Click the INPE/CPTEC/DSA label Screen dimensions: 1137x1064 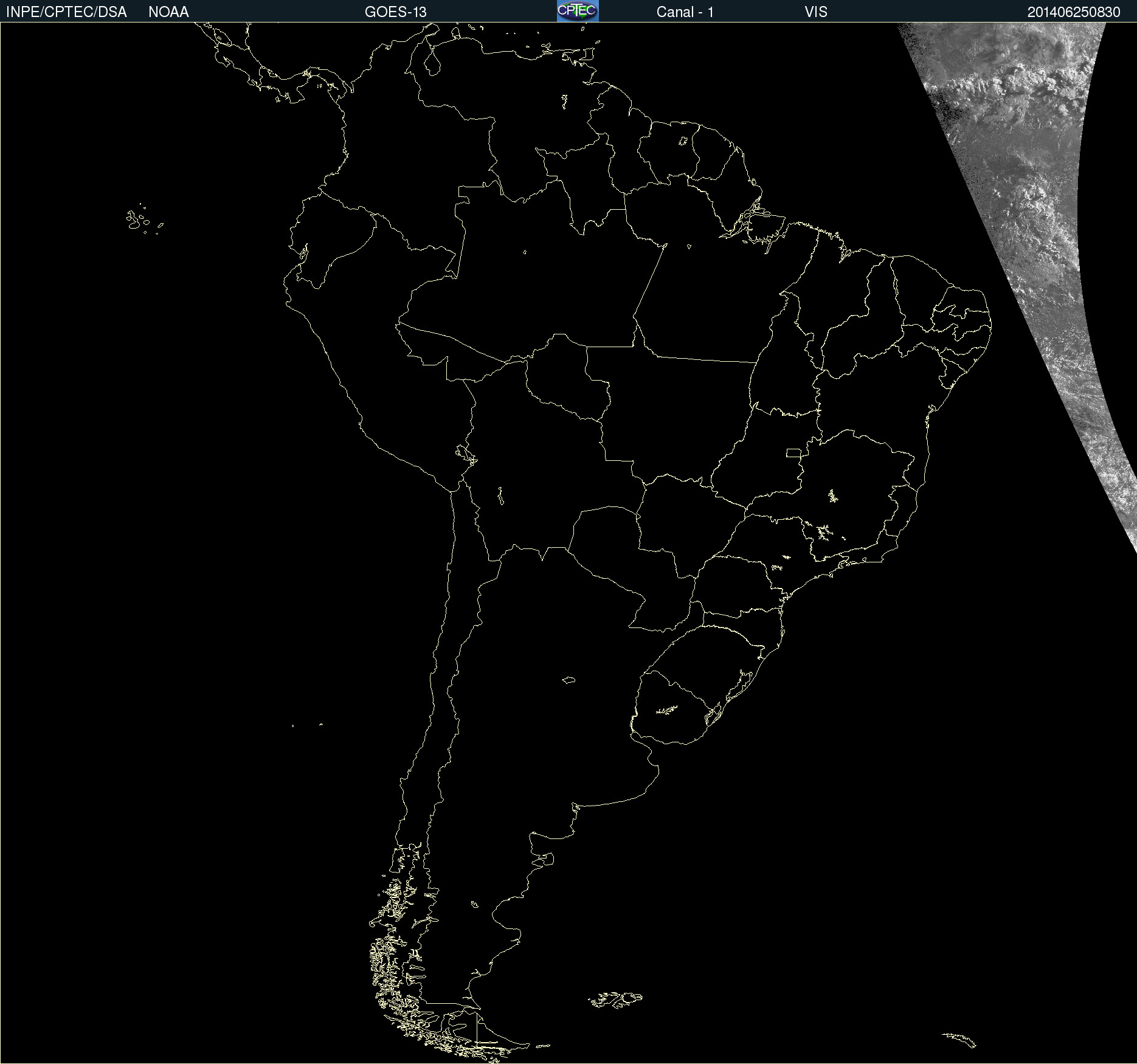pyautogui.click(x=66, y=12)
